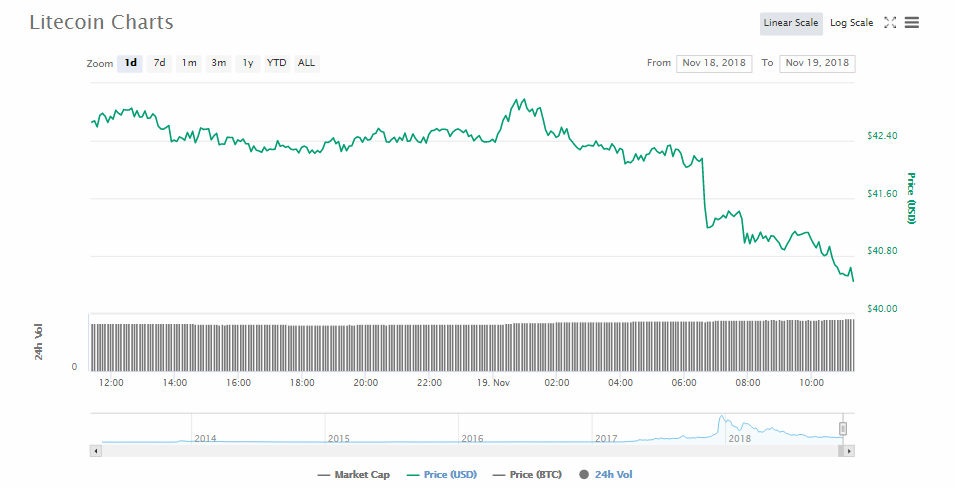Toggle Market Cap series in legend
The width and height of the screenshot is (955, 488).
pyautogui.click(x=353, y=475)
